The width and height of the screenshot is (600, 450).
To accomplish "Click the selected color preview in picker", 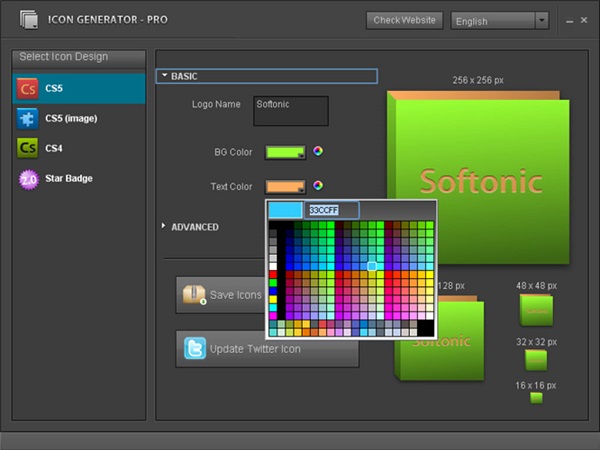I will coord(285,210).
